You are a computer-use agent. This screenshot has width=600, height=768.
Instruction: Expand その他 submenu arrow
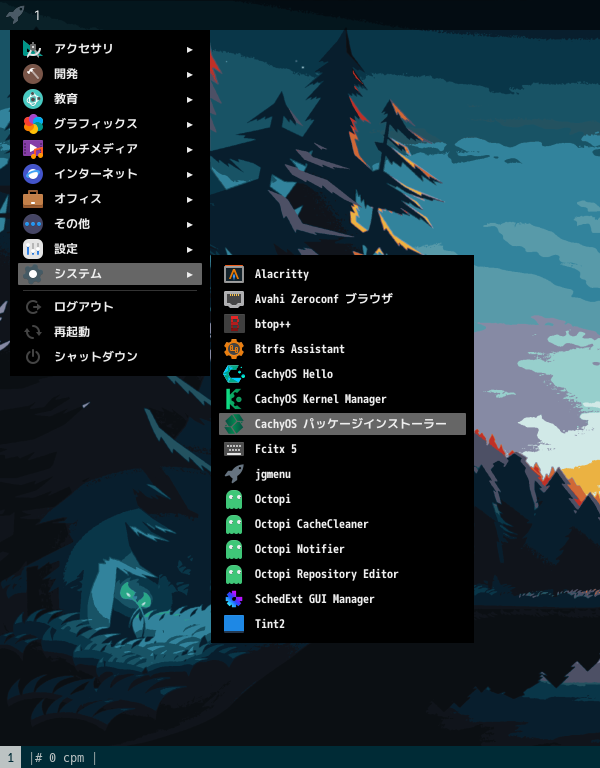point(190,224)
